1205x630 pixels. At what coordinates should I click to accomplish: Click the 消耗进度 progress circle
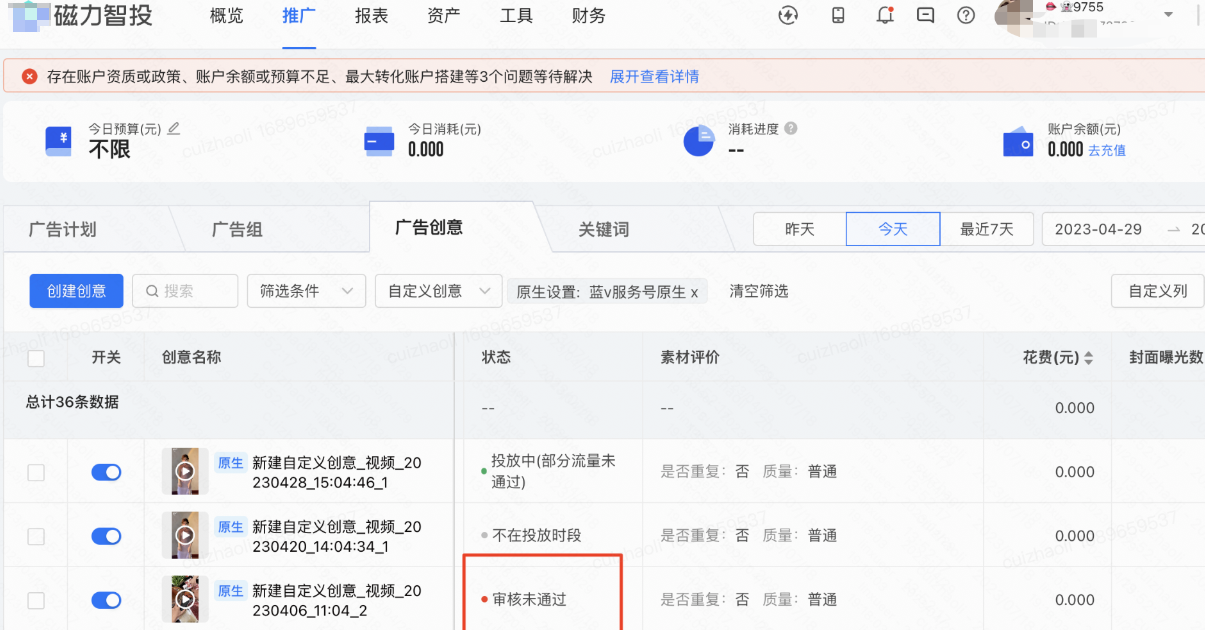point(699,140)
